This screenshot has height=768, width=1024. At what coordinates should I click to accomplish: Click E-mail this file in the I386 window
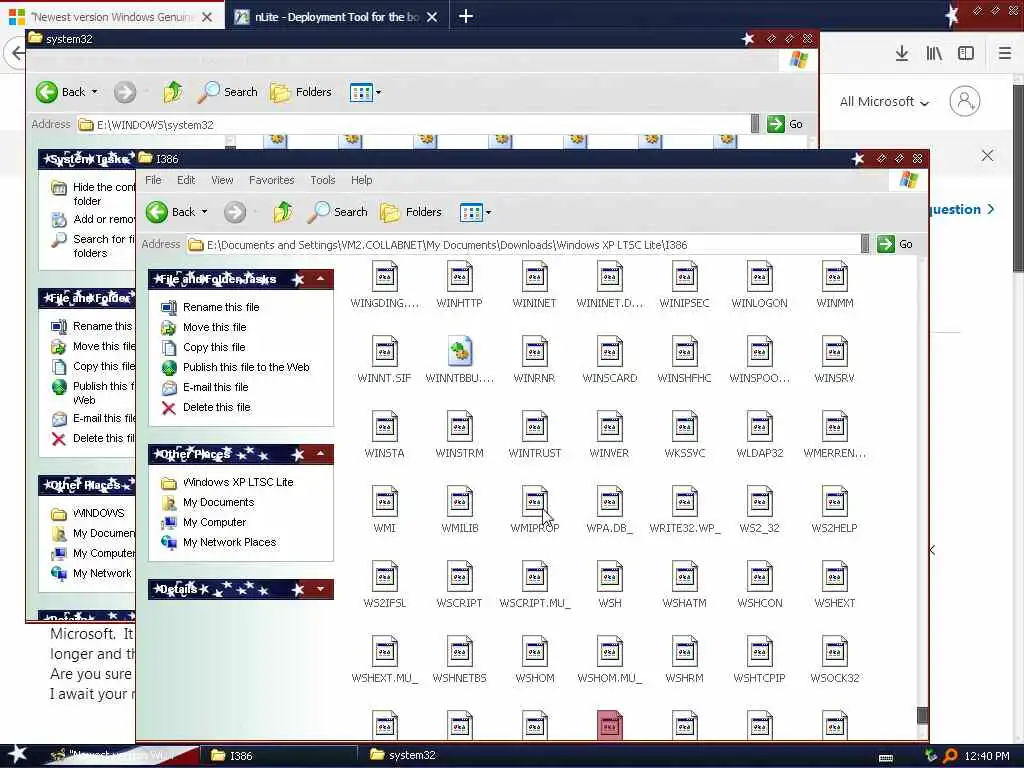(x=216, y=387)
